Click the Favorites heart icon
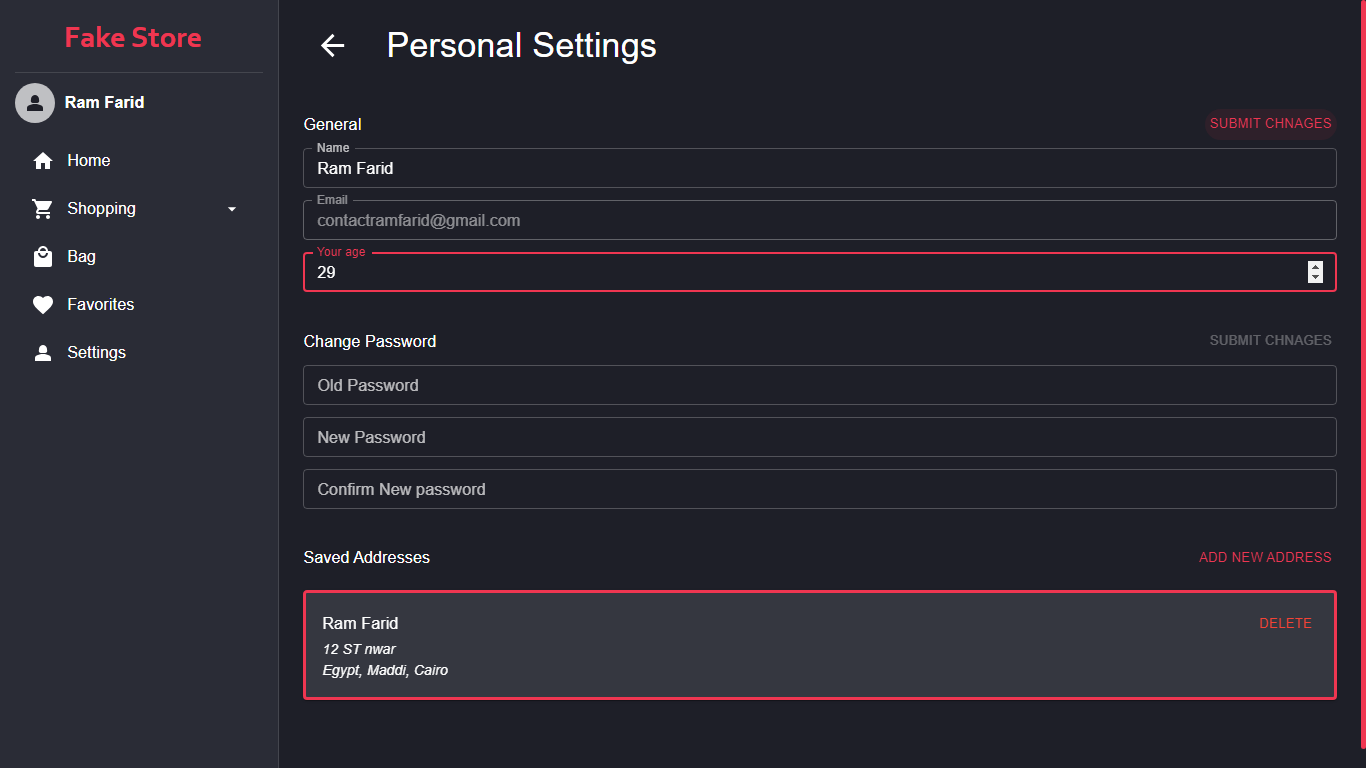The width and height of the screenshot is (1366, 768). point(42,305)
